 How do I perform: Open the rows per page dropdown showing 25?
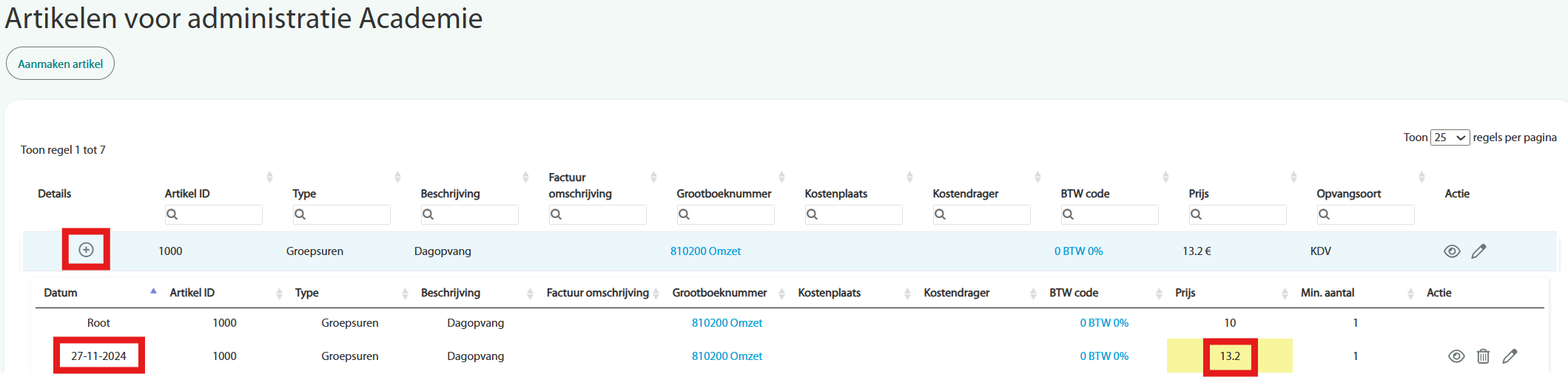click(1449, 137)
